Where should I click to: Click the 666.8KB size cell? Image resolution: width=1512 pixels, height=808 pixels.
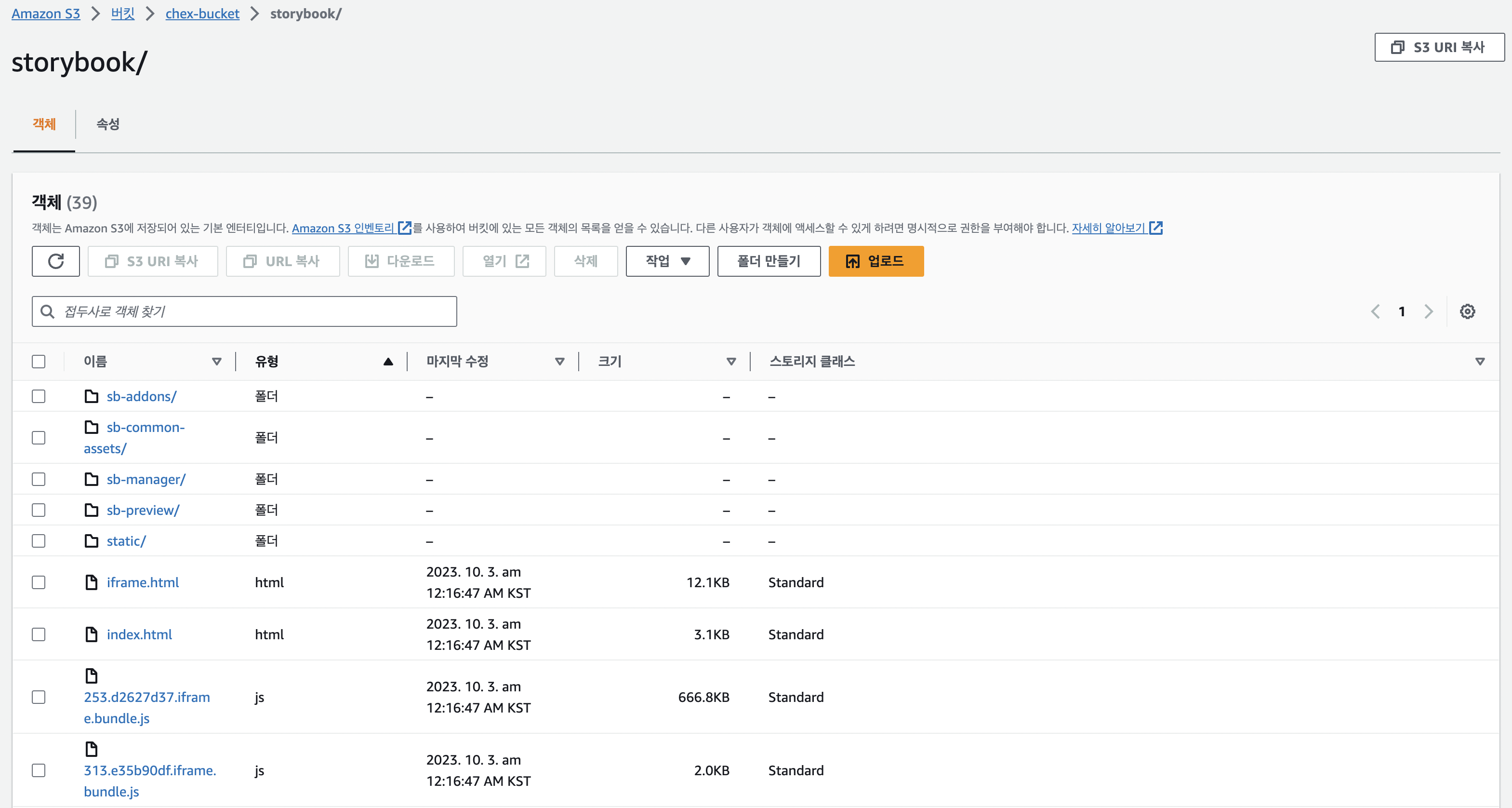pyautogui.click(x=703, y=697)
